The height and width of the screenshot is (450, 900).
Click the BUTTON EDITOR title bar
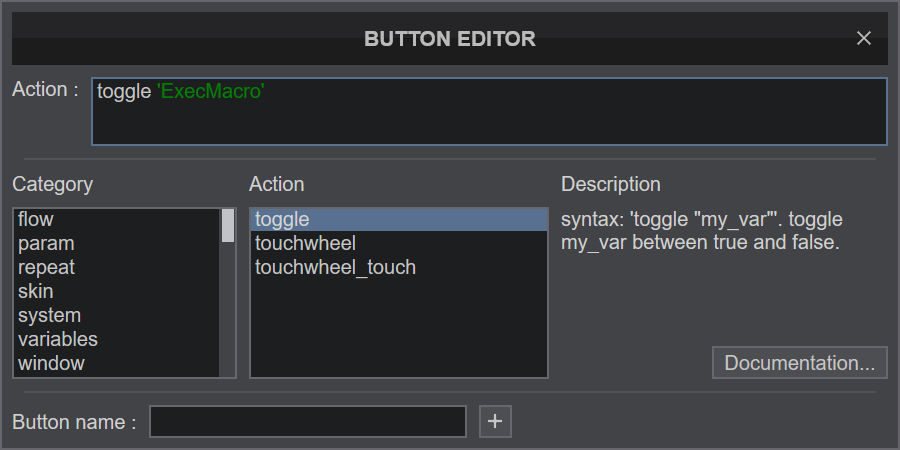click(449, 38)
